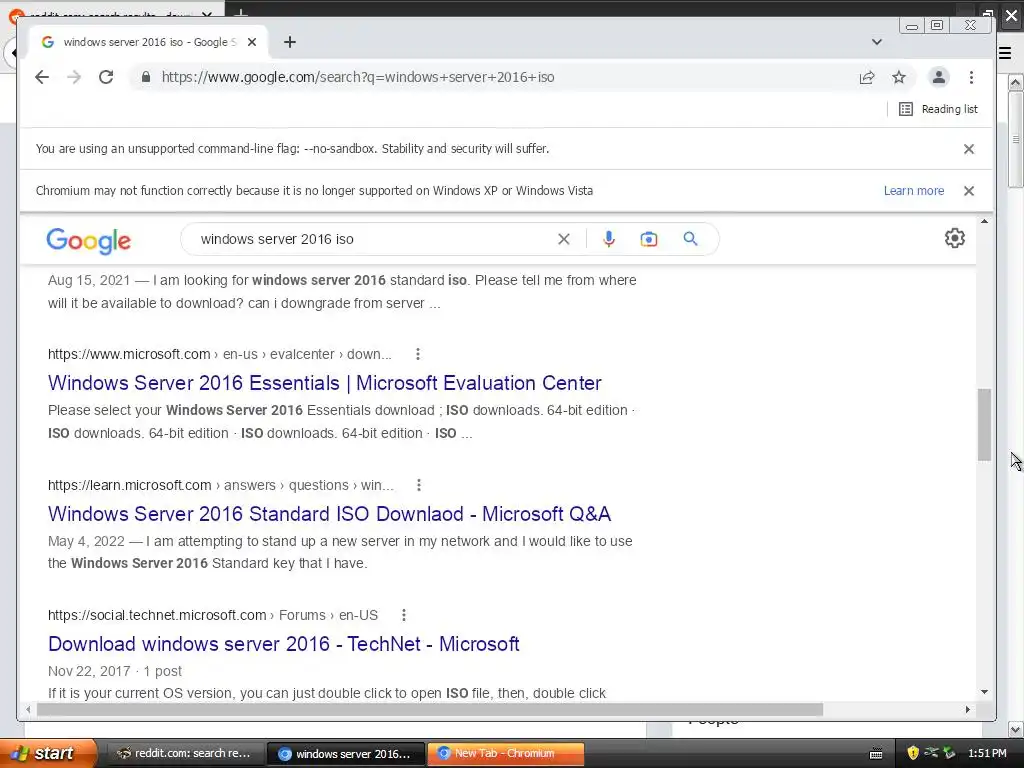Open Google settings gear

coord(954,238)
